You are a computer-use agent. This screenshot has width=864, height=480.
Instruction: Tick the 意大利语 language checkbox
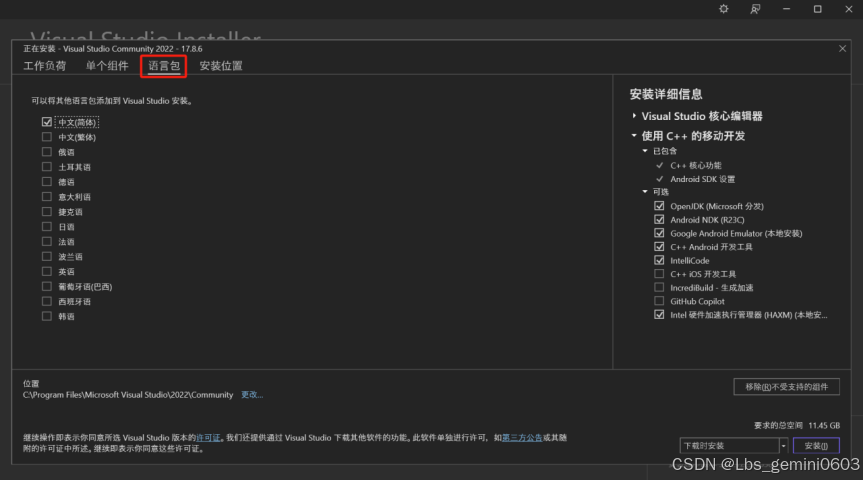pyautogui.click(x=47, y=196)
